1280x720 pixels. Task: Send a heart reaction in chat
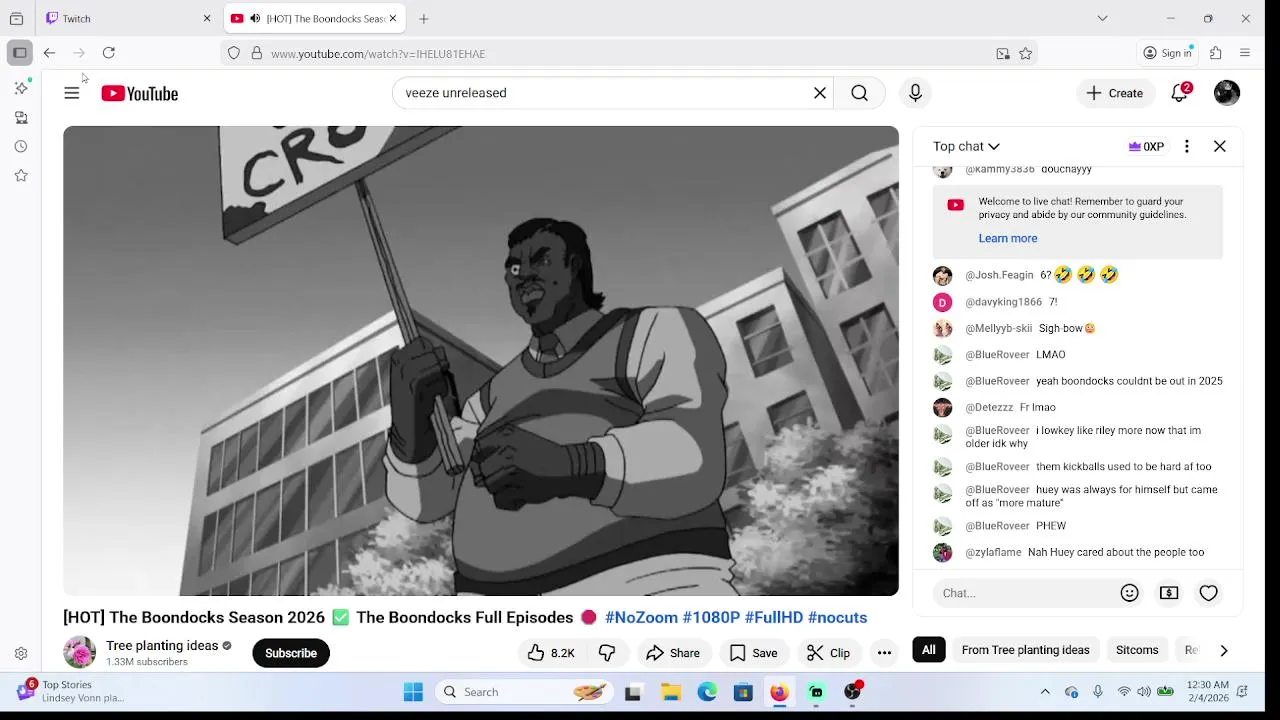coord(1209,593)
